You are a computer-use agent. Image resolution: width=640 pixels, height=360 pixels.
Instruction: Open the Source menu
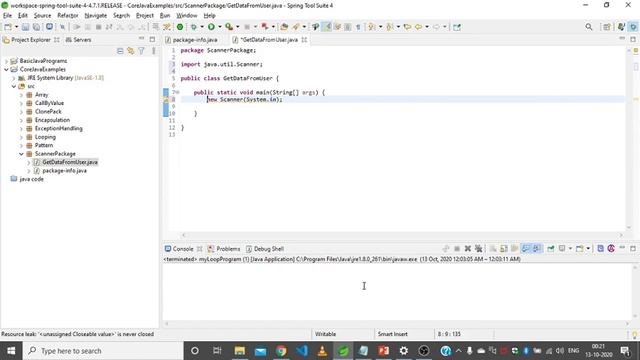(42, 16)
